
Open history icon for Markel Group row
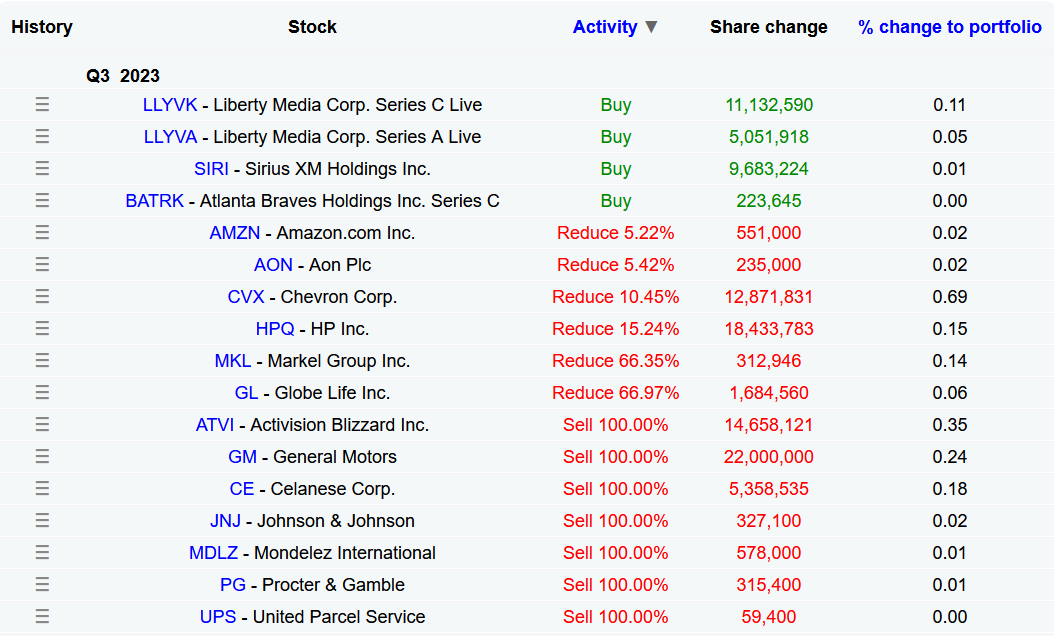pos(42,360)
